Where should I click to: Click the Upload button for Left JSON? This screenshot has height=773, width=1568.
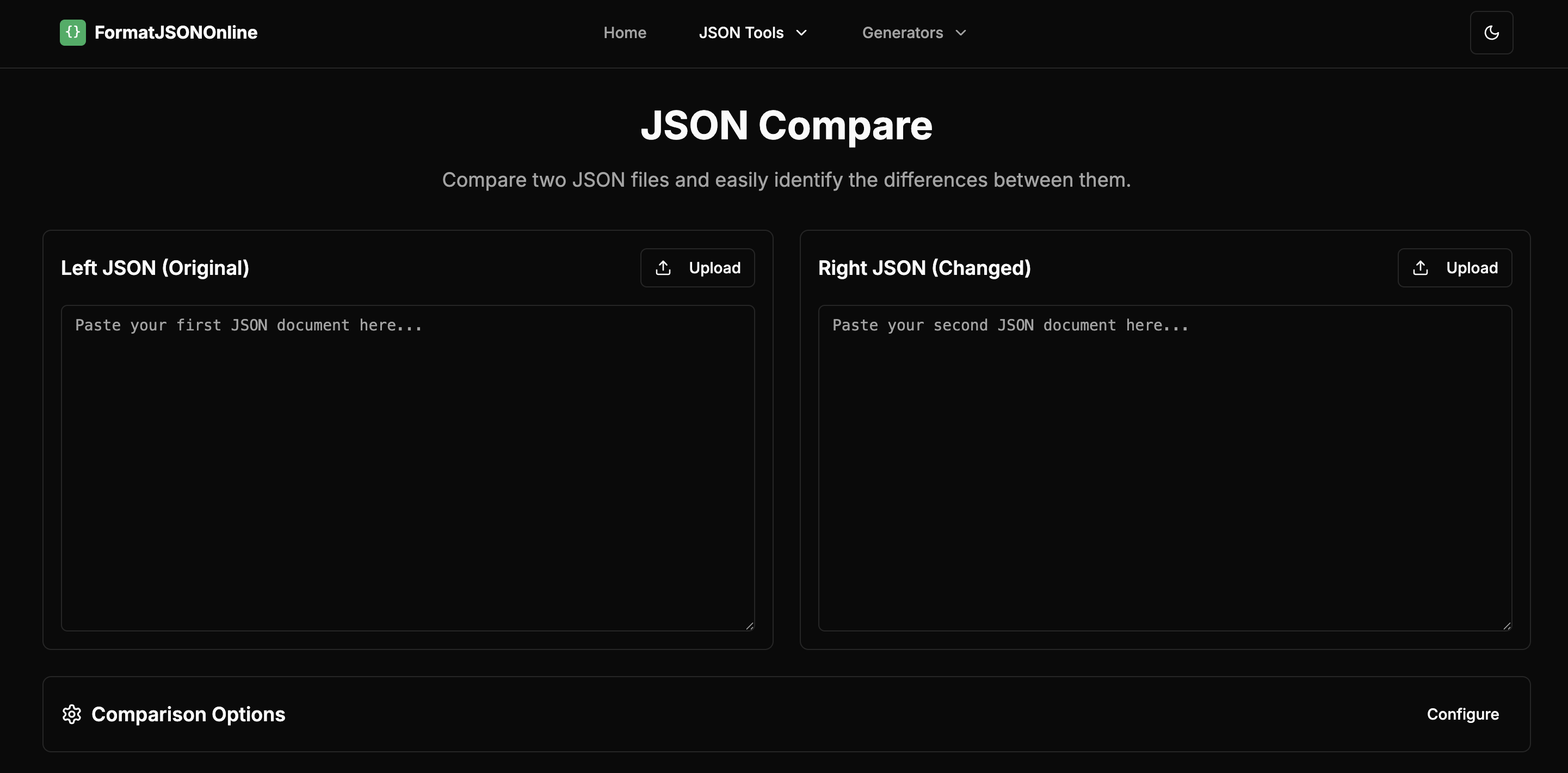[697, 267]
